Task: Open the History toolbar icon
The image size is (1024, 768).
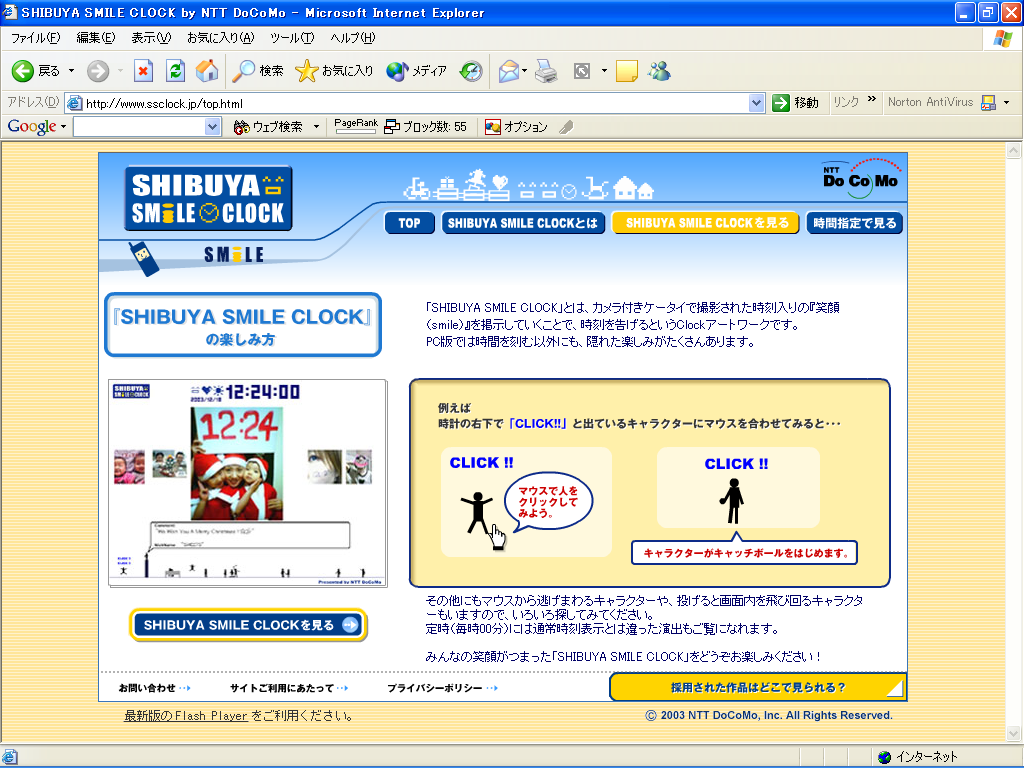Action: pos(471,71)
